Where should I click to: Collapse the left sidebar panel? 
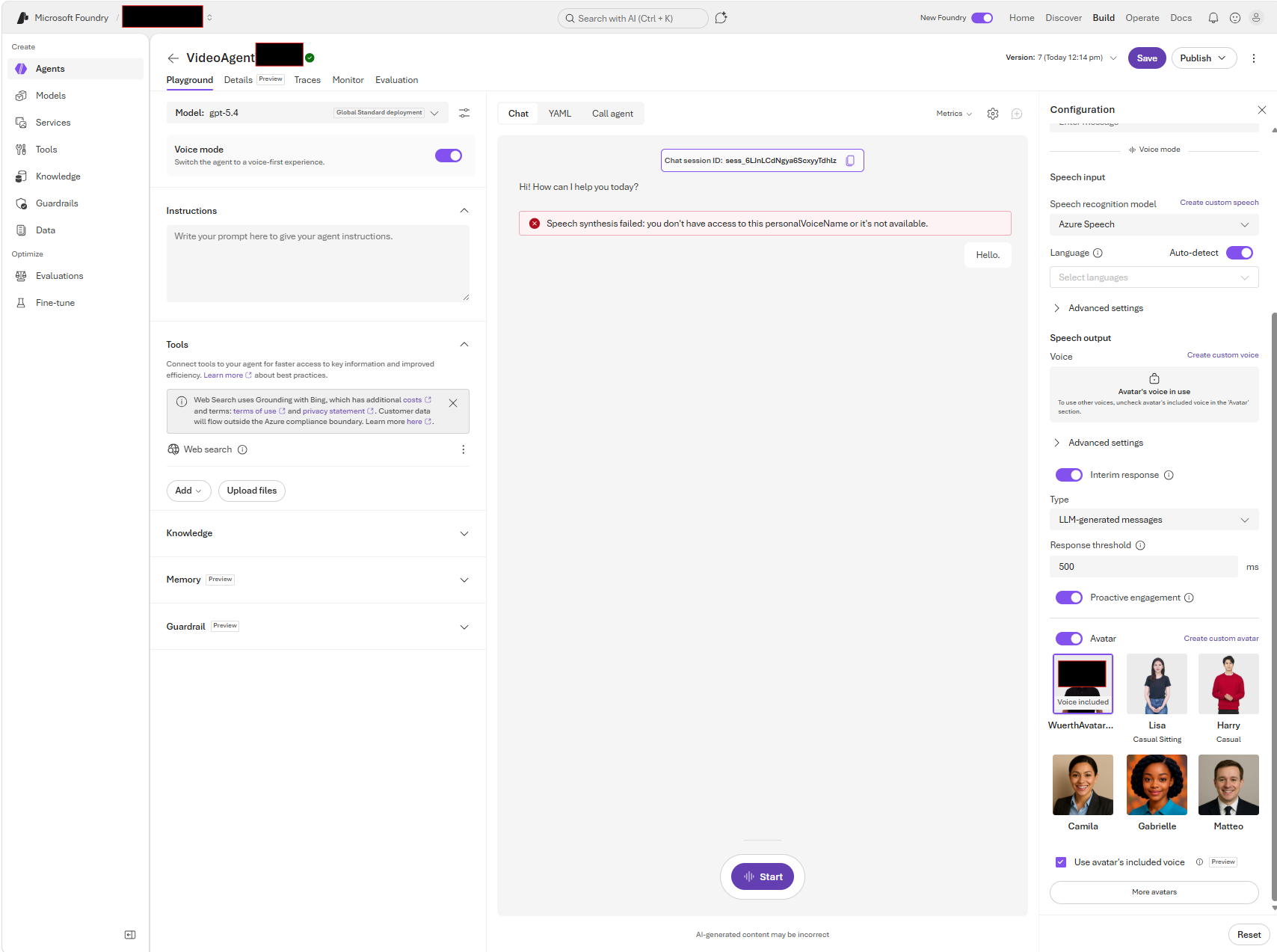point(130,935)
